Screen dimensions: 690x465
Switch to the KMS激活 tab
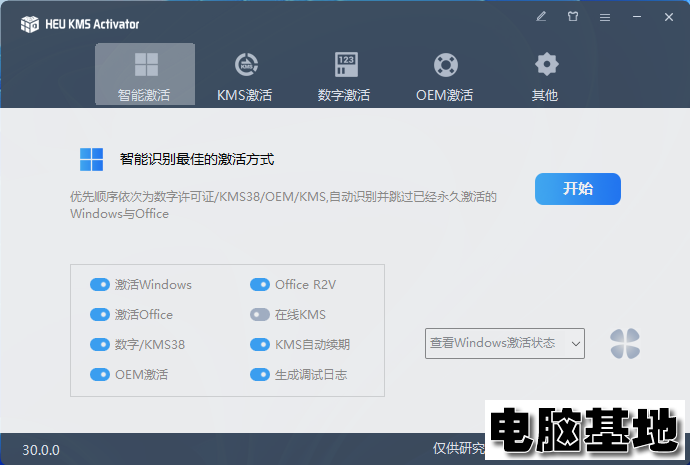point(245,77)
